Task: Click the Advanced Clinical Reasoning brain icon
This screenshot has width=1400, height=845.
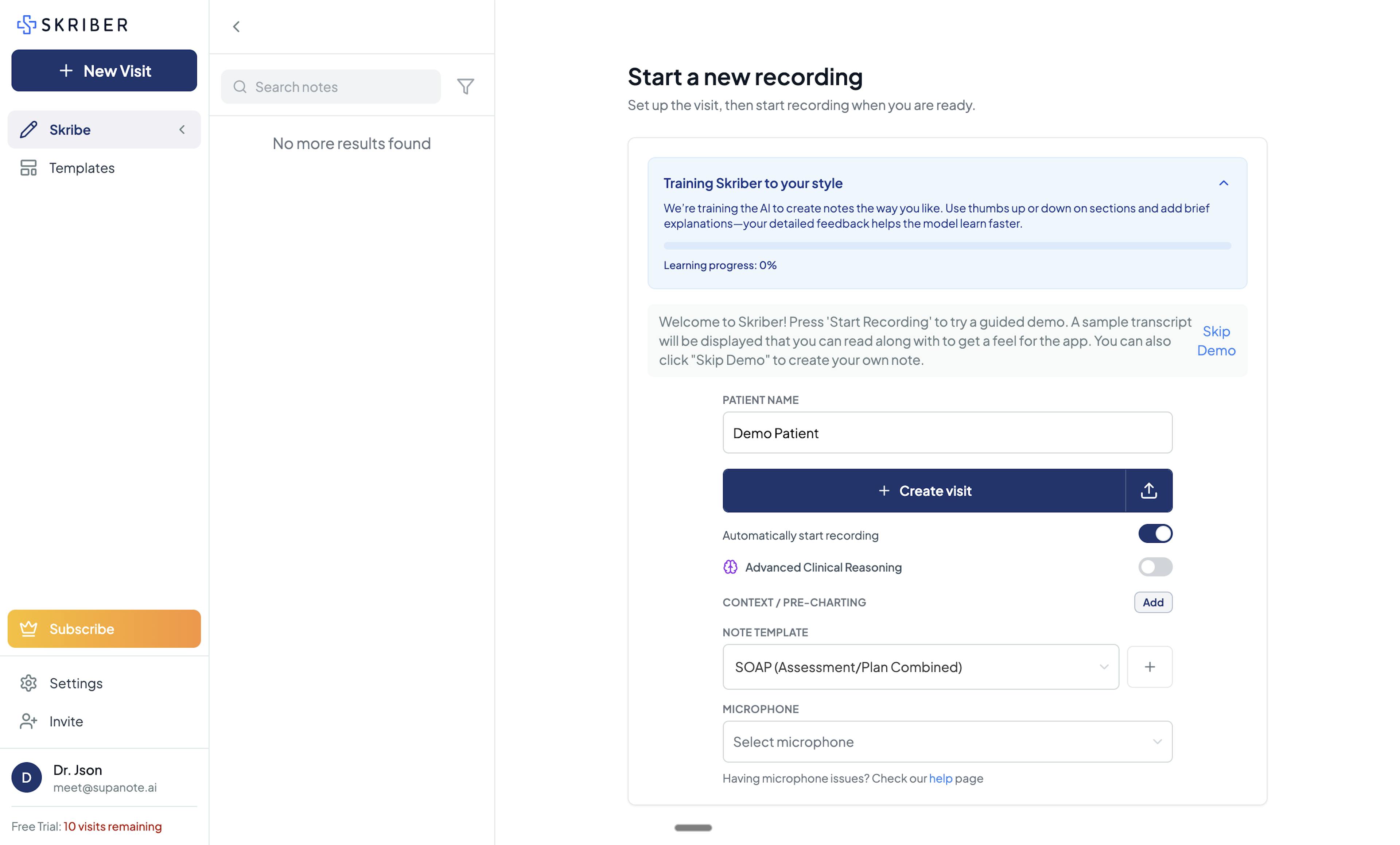Action: click(x=730, y=566)
